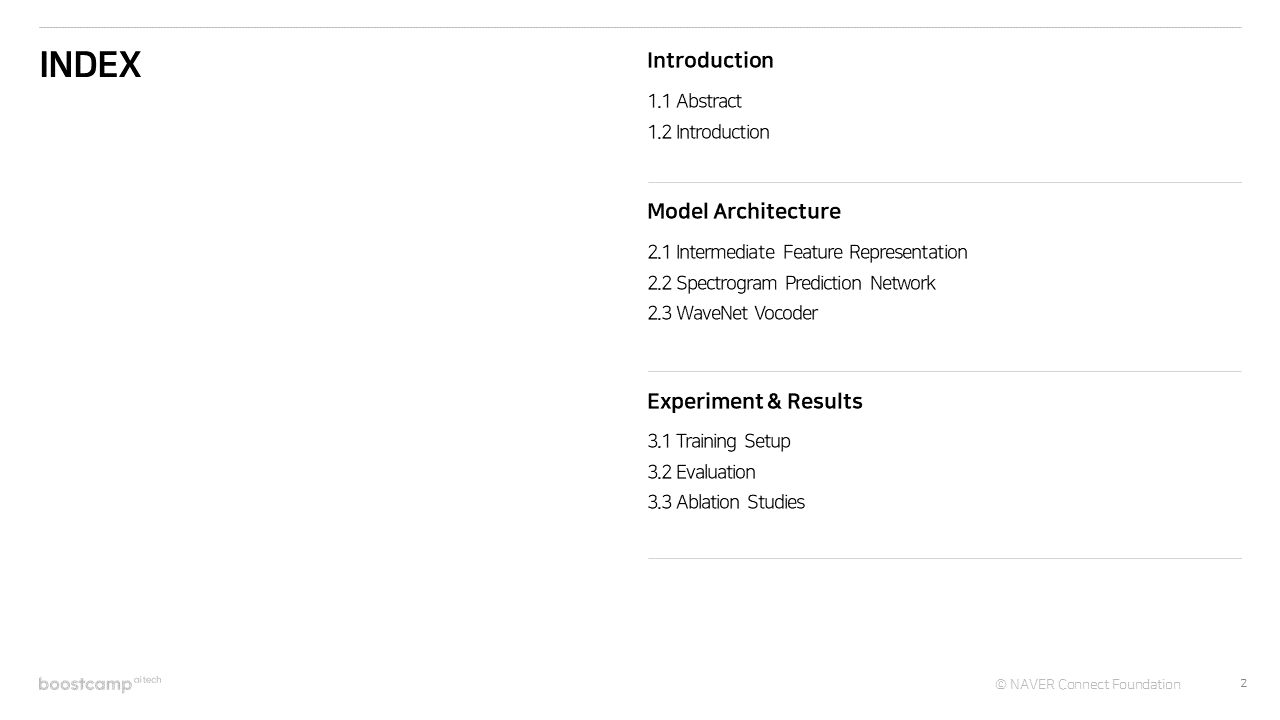The width and height of the screenshot is (1280, 720).
Task: Click slide page number 2
Action: point(1243,683)
